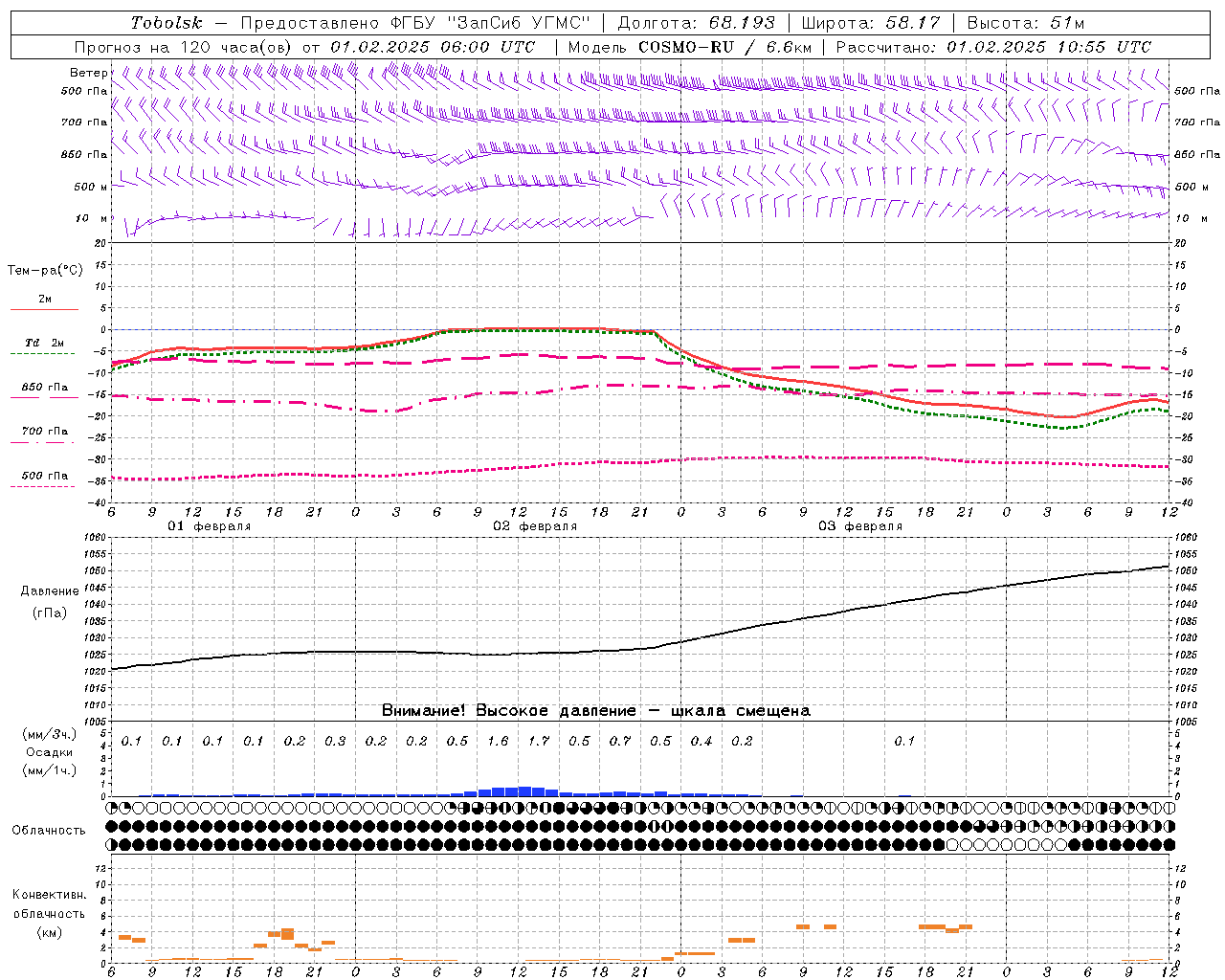Image resolution: width=1225 pixels, height=980 pixels.
Task: Click the 1.6 precipitation value
Action: tap(498, 741)
